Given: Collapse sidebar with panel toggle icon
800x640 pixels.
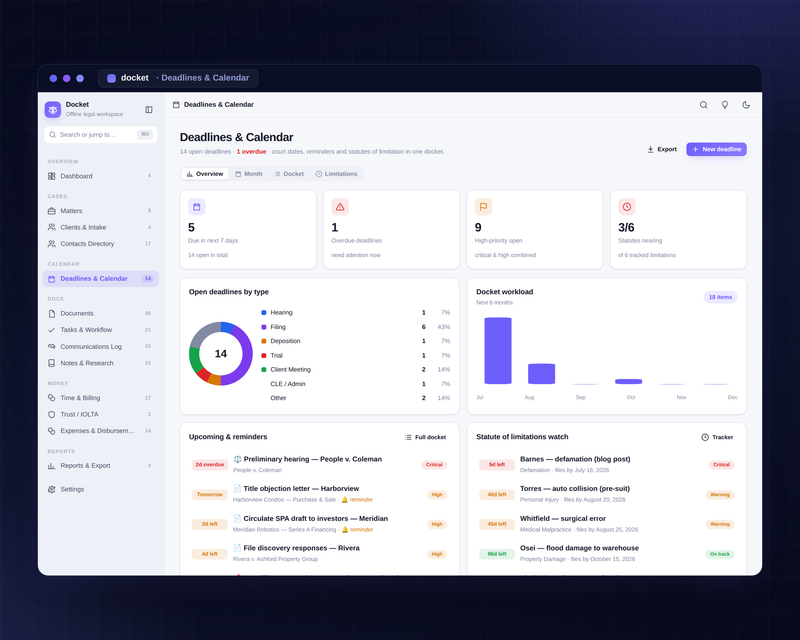Looking at the screenshot, I should (x=149, y=109).
